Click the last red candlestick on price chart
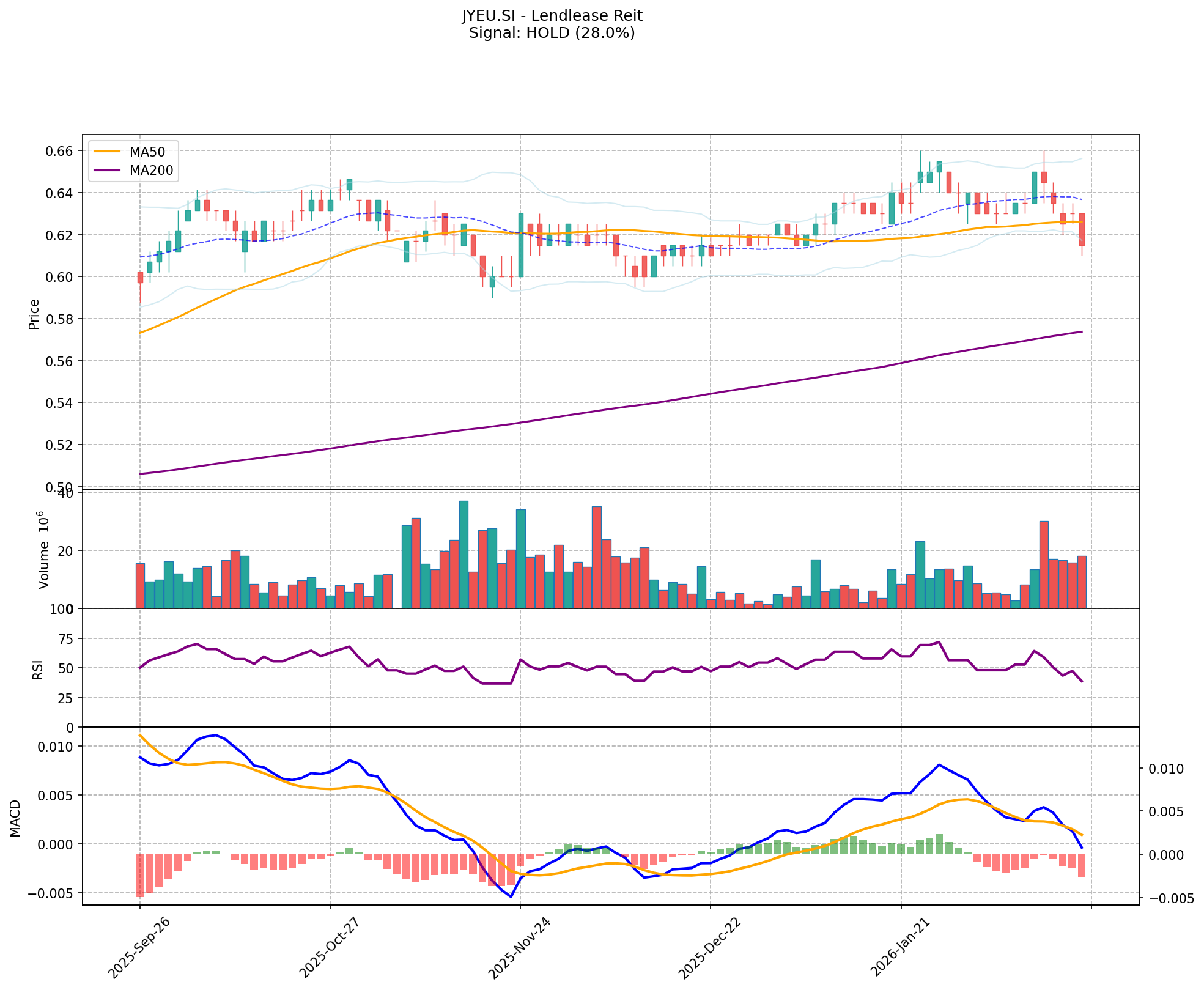Viewport: 1204px width, 990px height. click(1082, 230)
